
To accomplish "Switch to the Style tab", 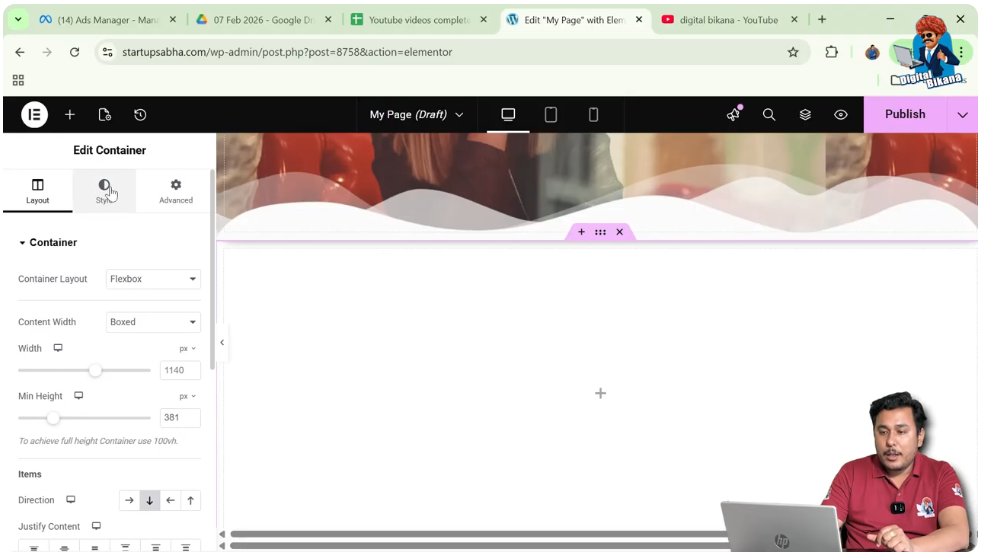I will pos(104,191).
